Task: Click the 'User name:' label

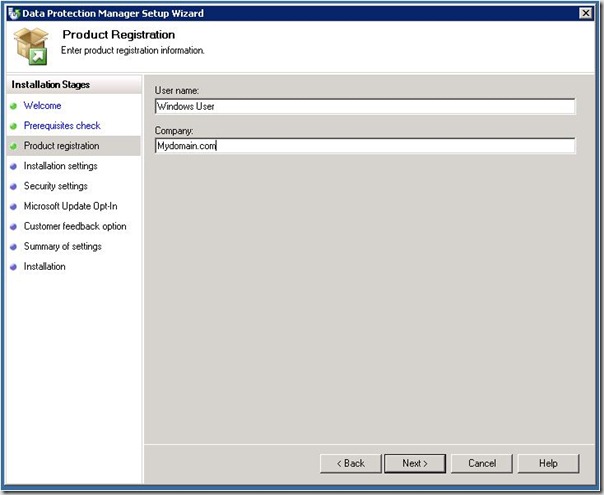Action: [x=177, y=91]
